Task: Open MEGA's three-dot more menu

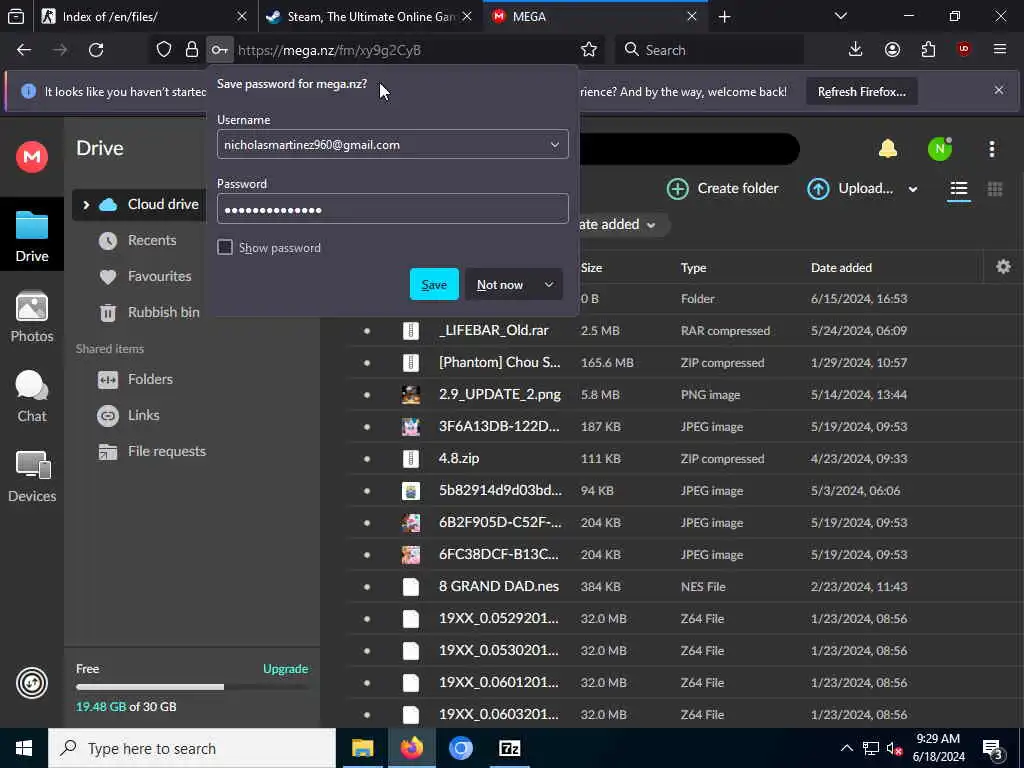Action: click(991, 150)
